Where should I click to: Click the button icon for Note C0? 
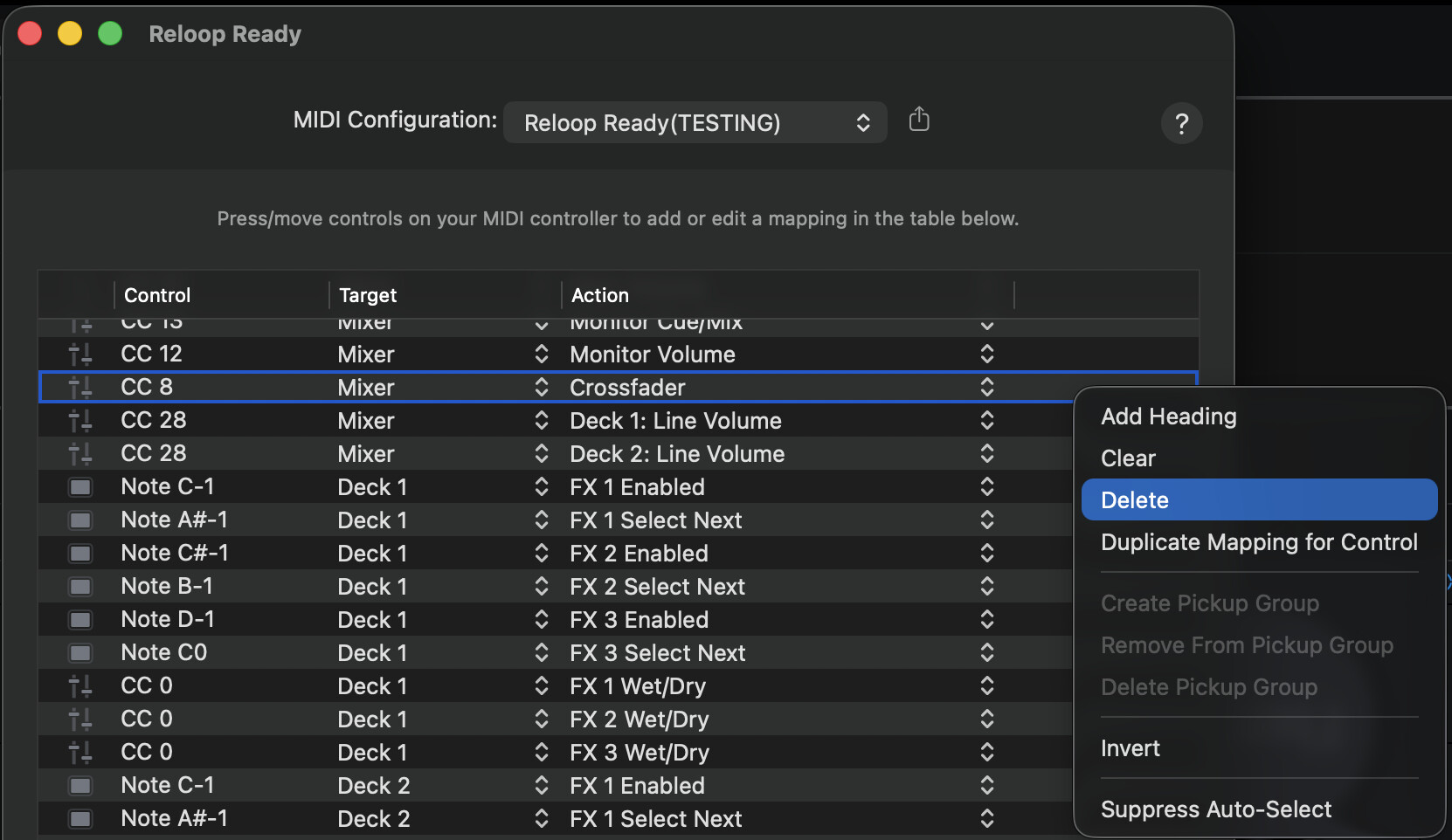coord(80,653)
